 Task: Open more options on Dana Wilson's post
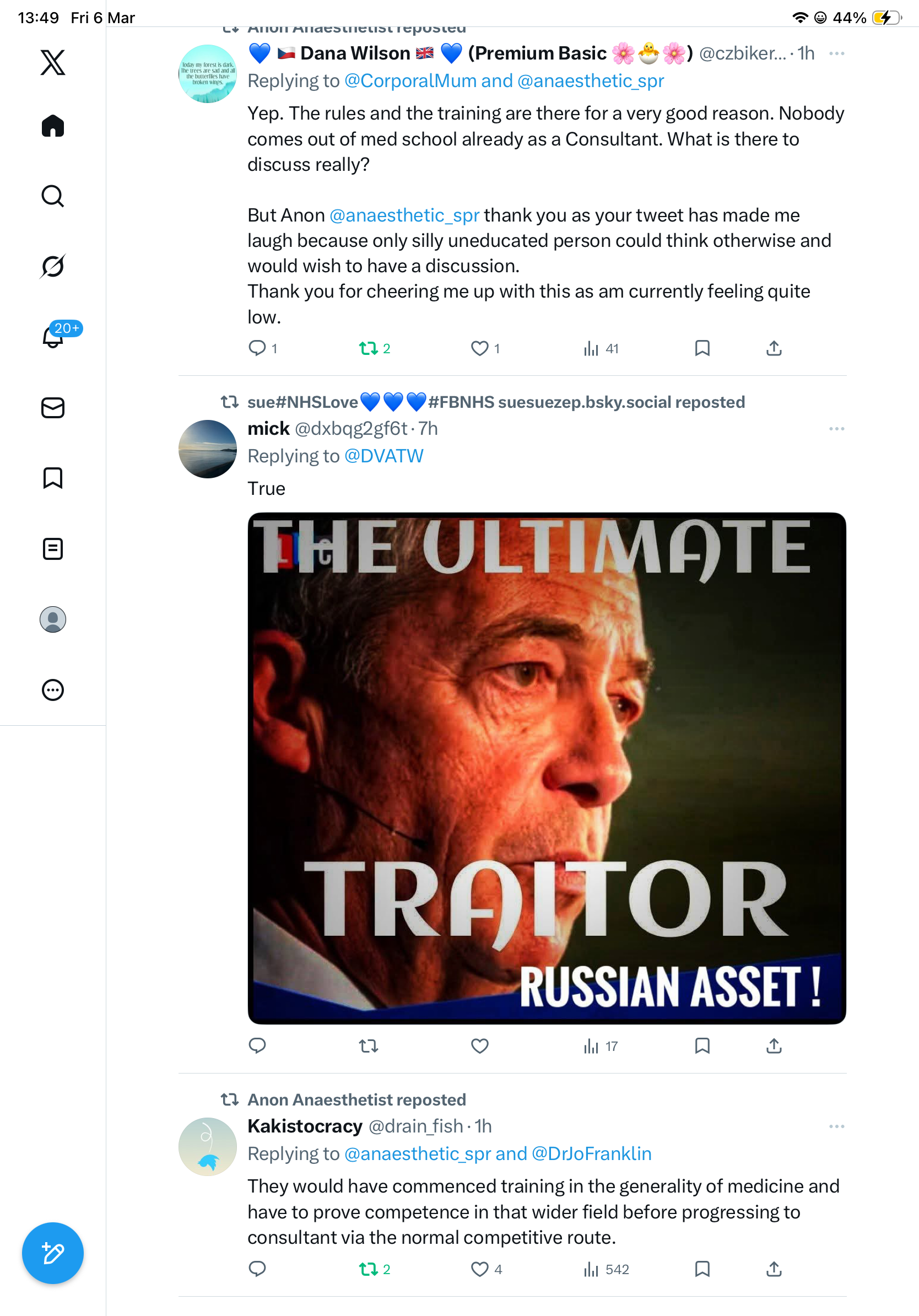coord(836,53)
